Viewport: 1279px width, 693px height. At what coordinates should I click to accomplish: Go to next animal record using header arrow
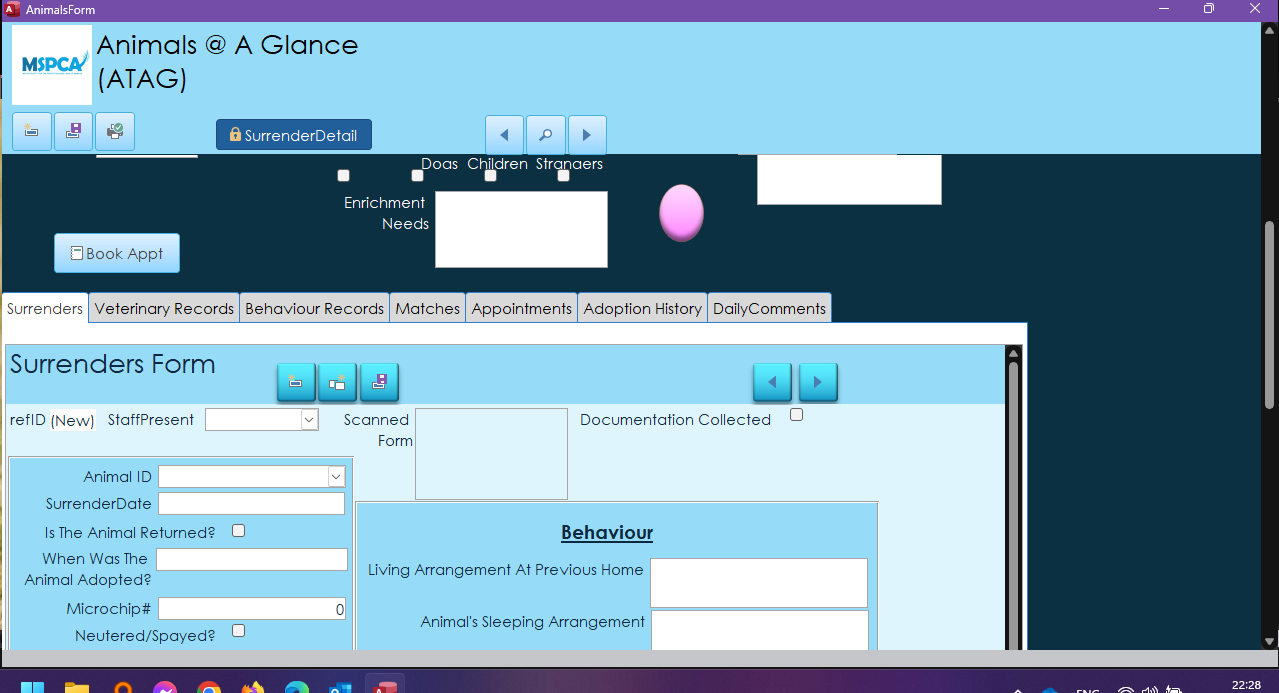pyautogui.click(x=587, y=135)
